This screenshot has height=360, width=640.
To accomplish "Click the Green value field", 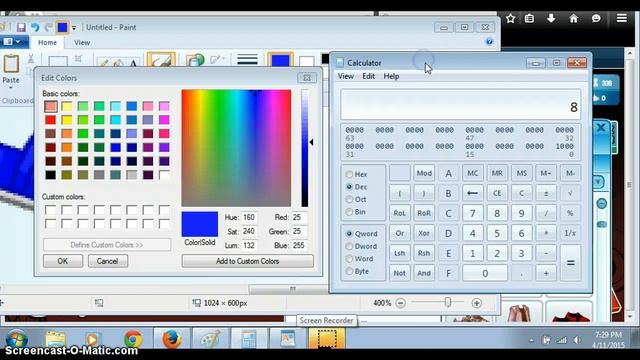I will [298, 231].
